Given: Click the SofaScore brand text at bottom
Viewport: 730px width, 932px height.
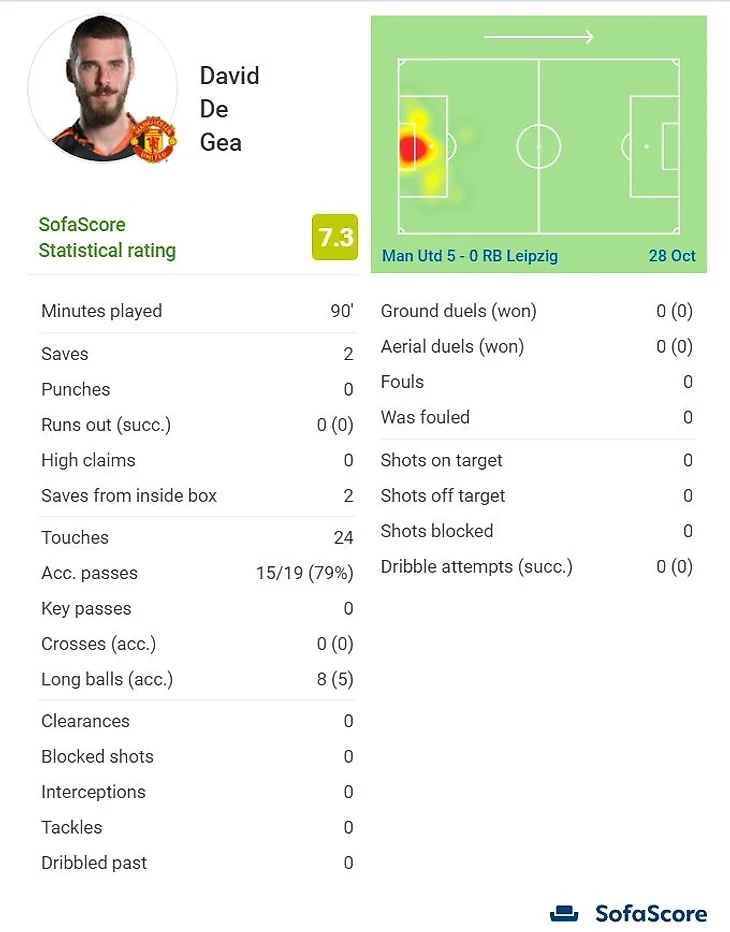Looking at the screenshot, I should coord(650,913).
